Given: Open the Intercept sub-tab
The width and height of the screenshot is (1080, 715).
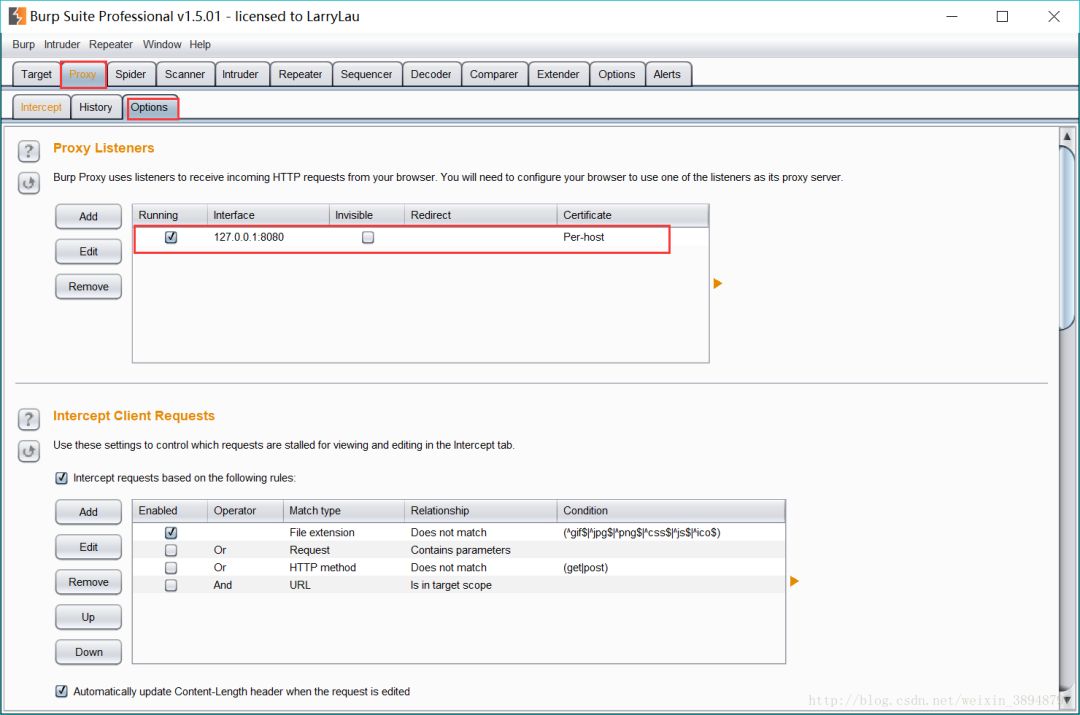Looking at the screenshot, I should click(41, 107).
